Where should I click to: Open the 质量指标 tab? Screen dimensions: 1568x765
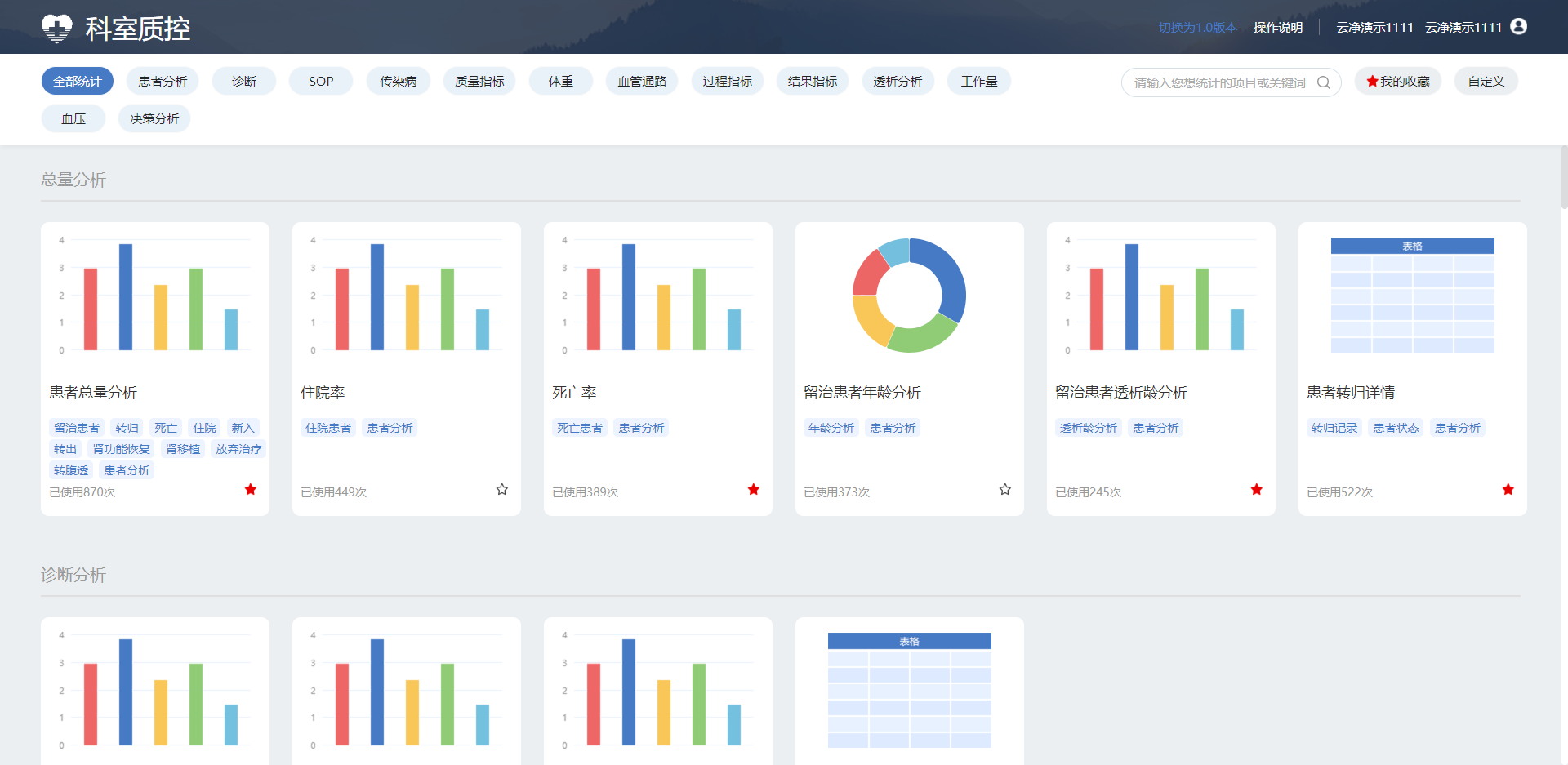[479, 82]
